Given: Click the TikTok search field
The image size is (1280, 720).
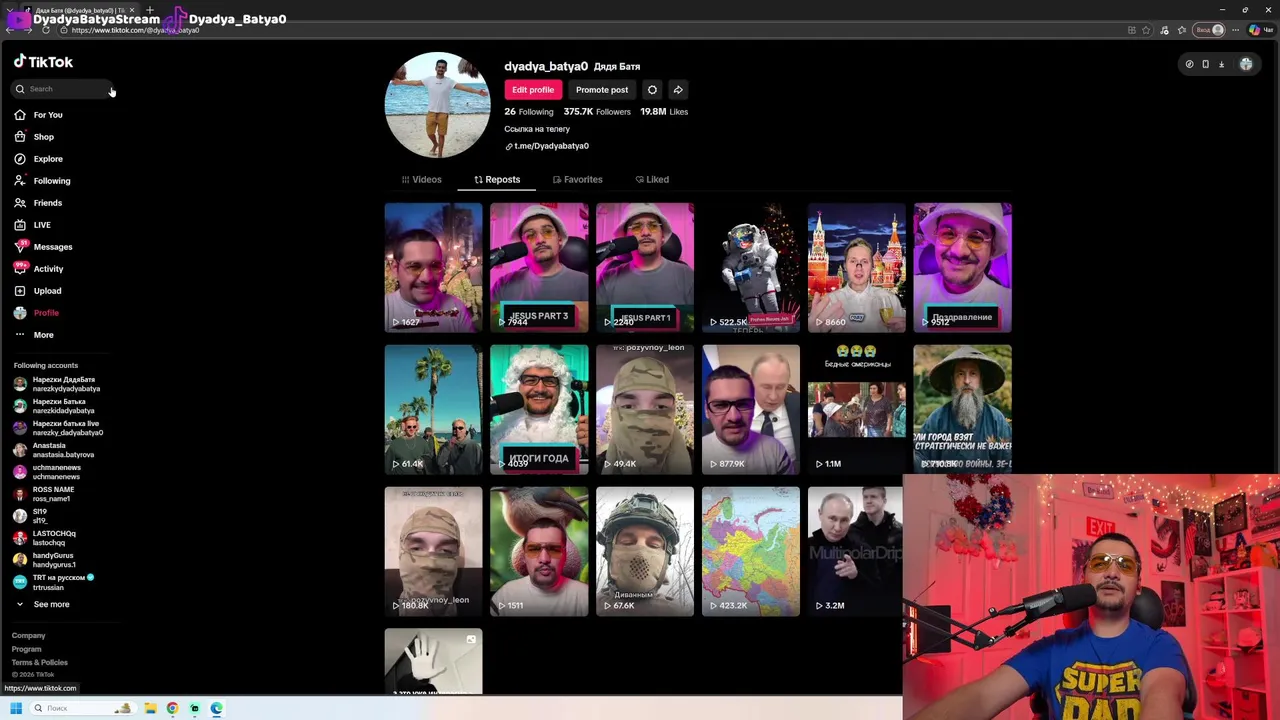Looking at the screenshot, I should 60,89.
